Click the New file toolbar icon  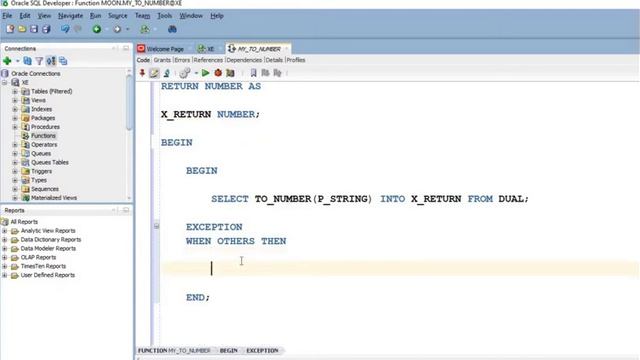point(10,29)
